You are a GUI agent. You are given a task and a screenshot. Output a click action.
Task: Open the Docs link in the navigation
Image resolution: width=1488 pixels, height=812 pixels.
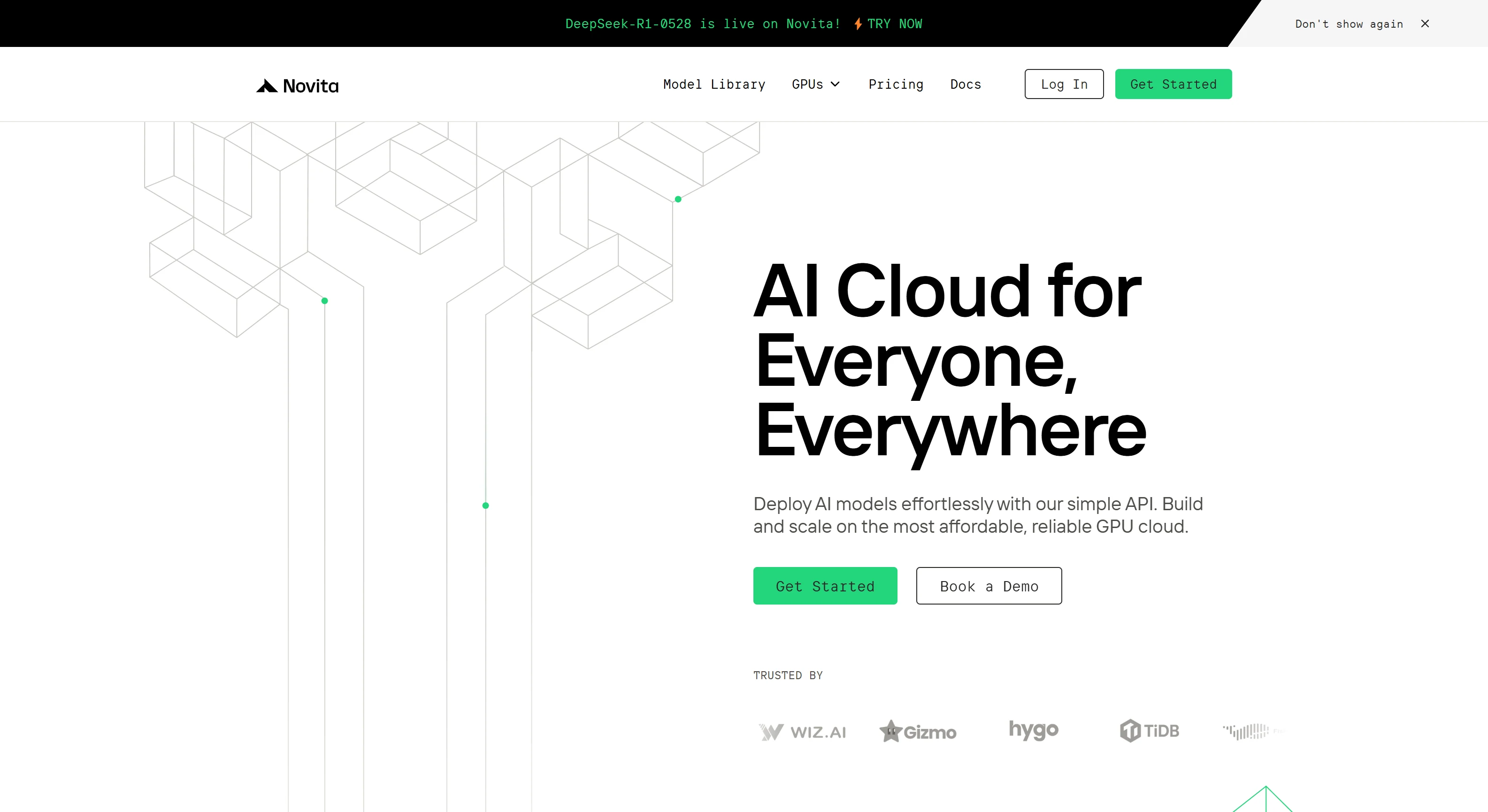click(x=965, y=84)
